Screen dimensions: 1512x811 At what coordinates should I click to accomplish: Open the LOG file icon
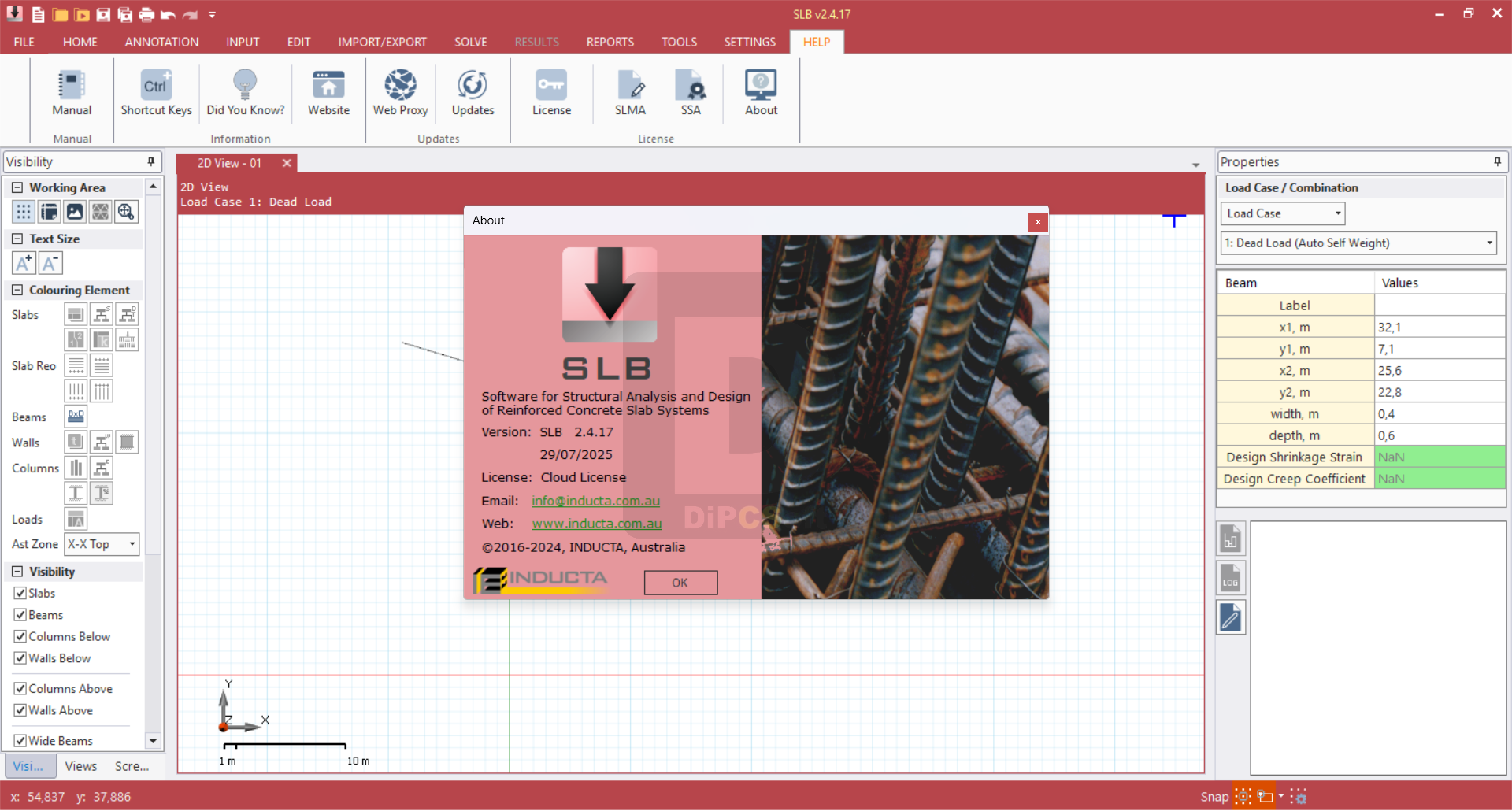(x=1231, y=578)
